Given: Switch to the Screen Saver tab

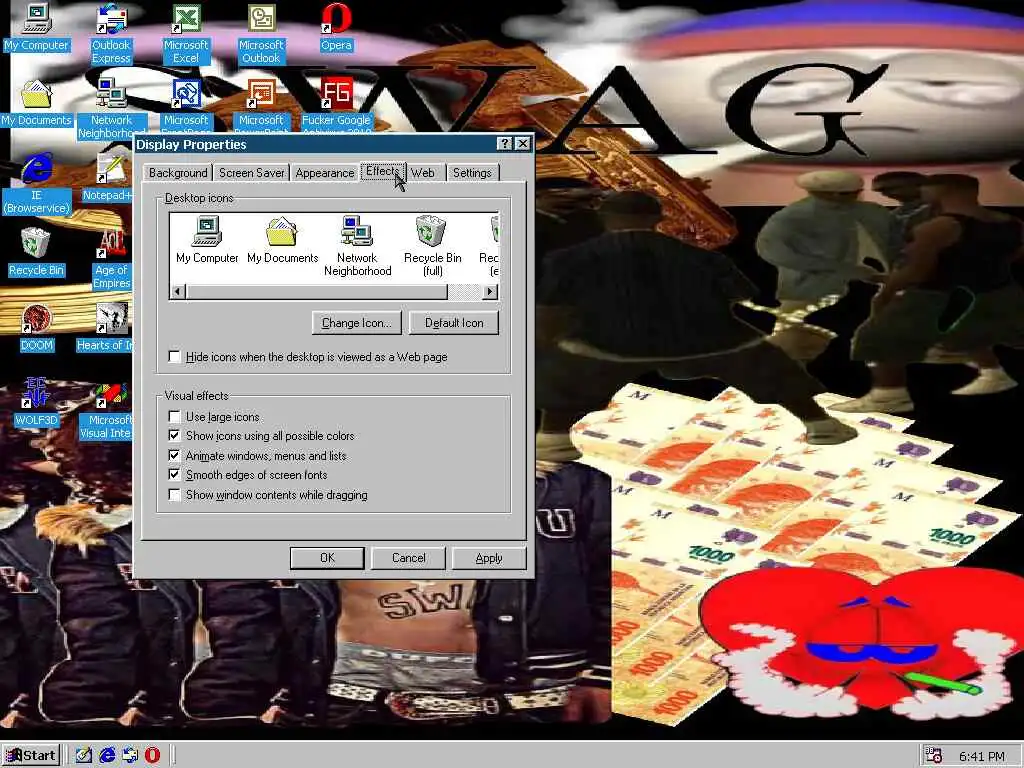Looking at the screenshot, I should tap(251, 172).
